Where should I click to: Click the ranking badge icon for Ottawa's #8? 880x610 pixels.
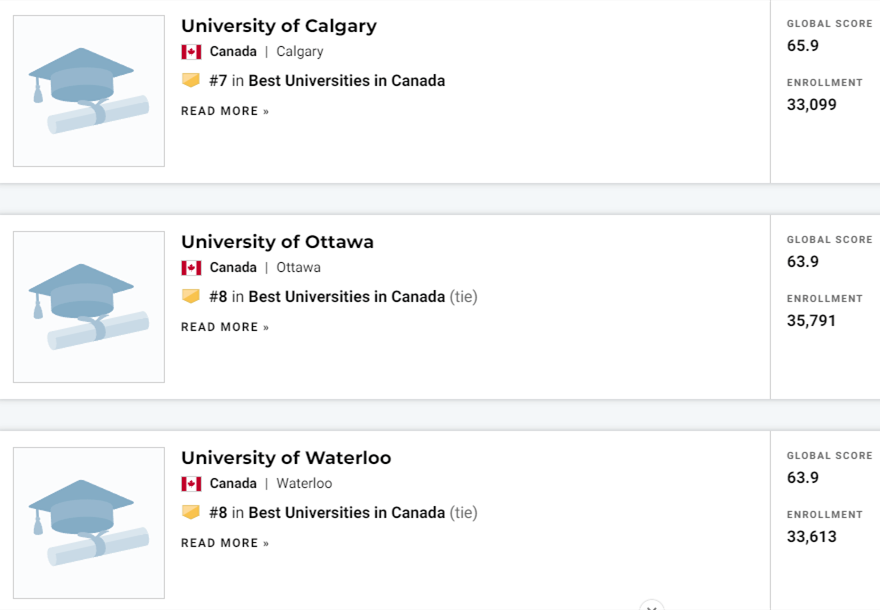[191, 297]
